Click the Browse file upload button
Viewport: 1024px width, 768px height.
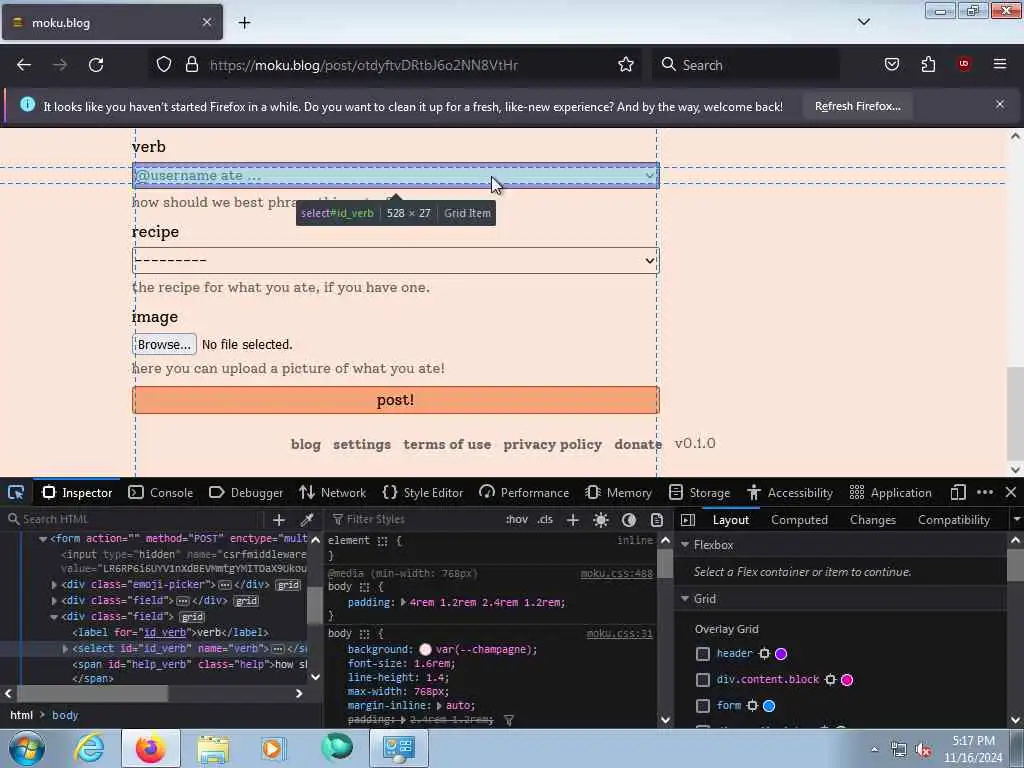tap(164, 344)
